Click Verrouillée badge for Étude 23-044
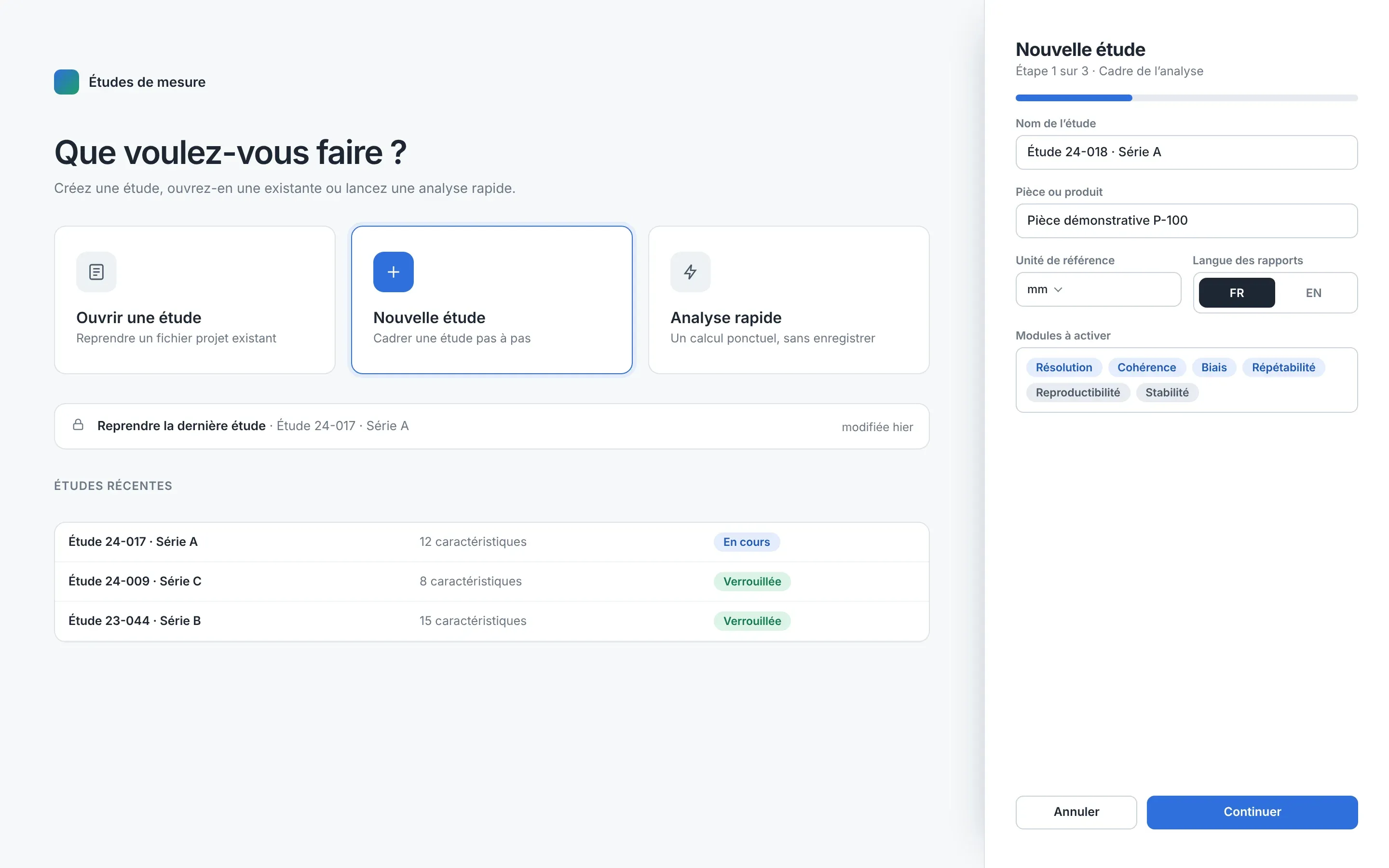The width and height of the screenshot is (1389, 868). pos(752,621)
